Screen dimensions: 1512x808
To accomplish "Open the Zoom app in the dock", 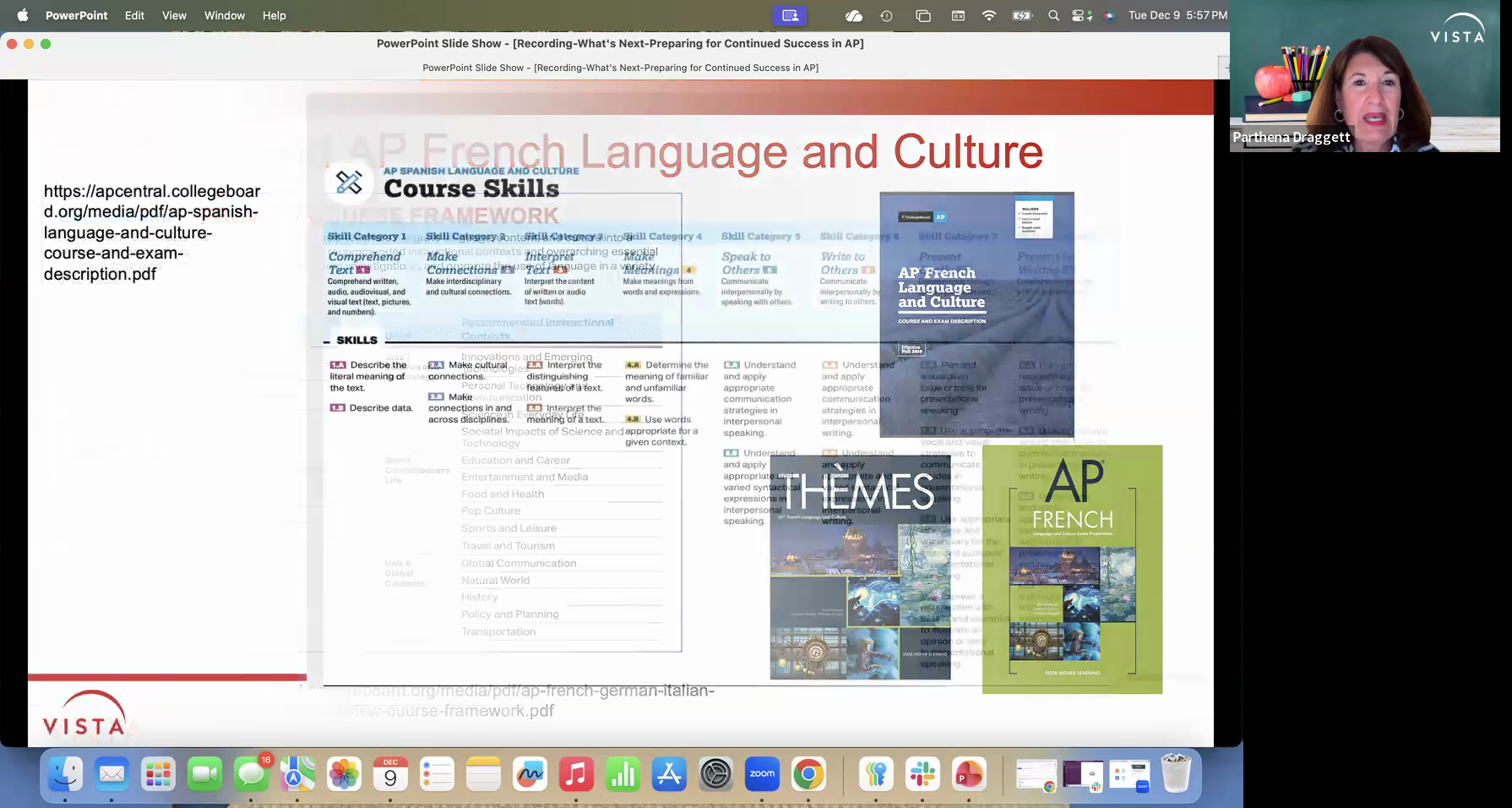I will tap(762, 774).
